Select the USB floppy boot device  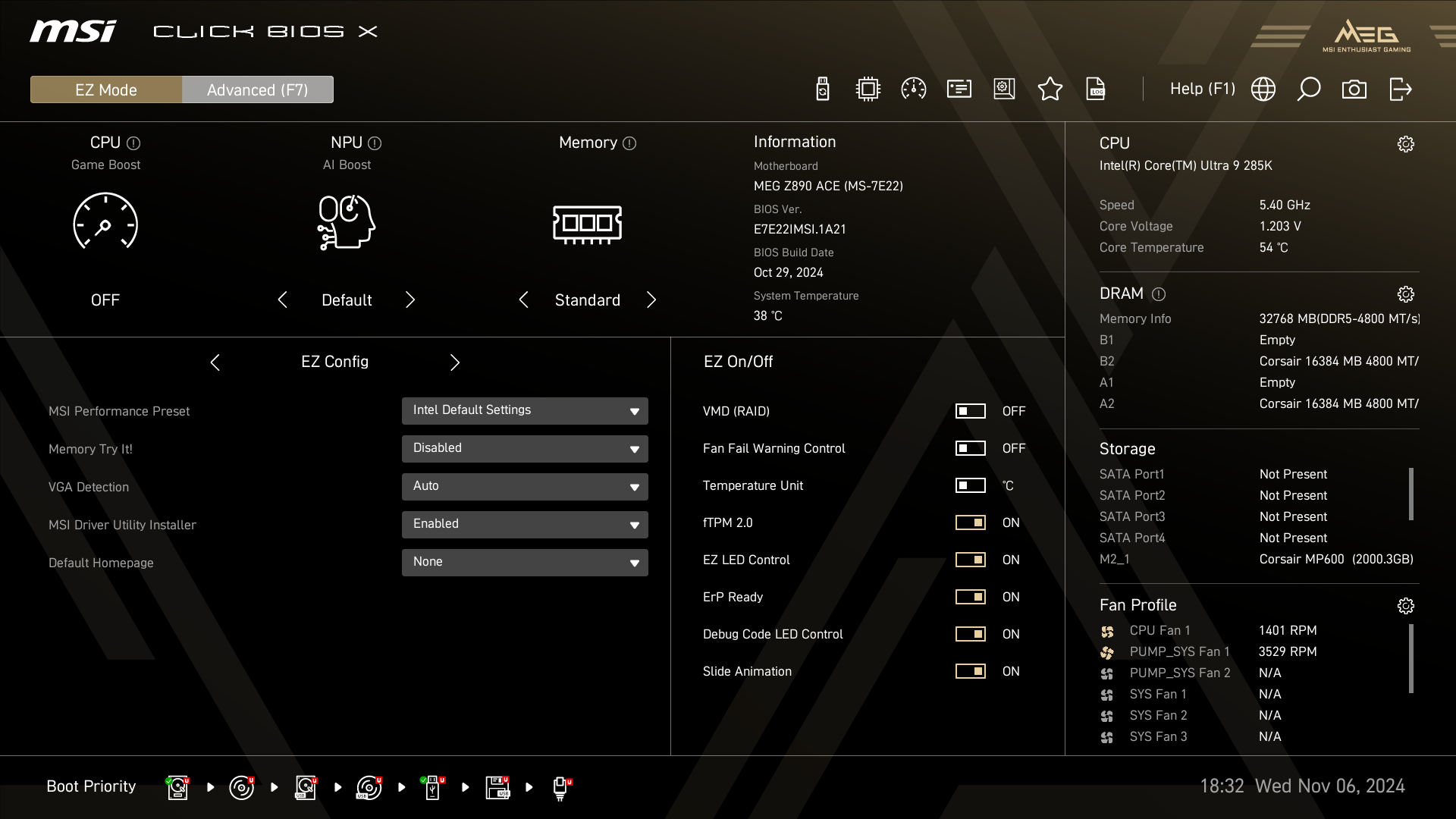[x=497, y=787]
